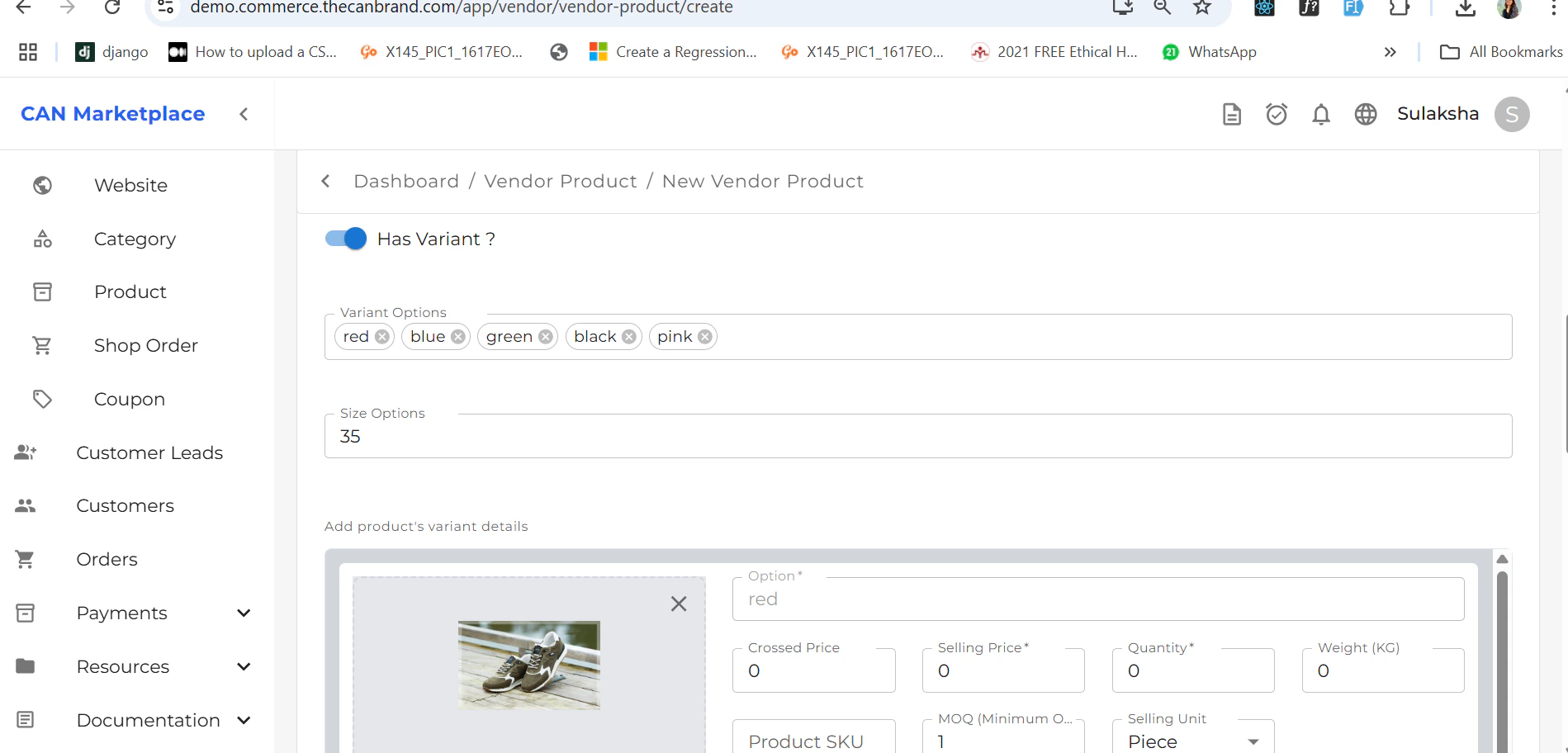The height and width of the screenshot is (753, 1568).
Task: Toggle the Has Variant switch
Action: (x=346, y=239)
